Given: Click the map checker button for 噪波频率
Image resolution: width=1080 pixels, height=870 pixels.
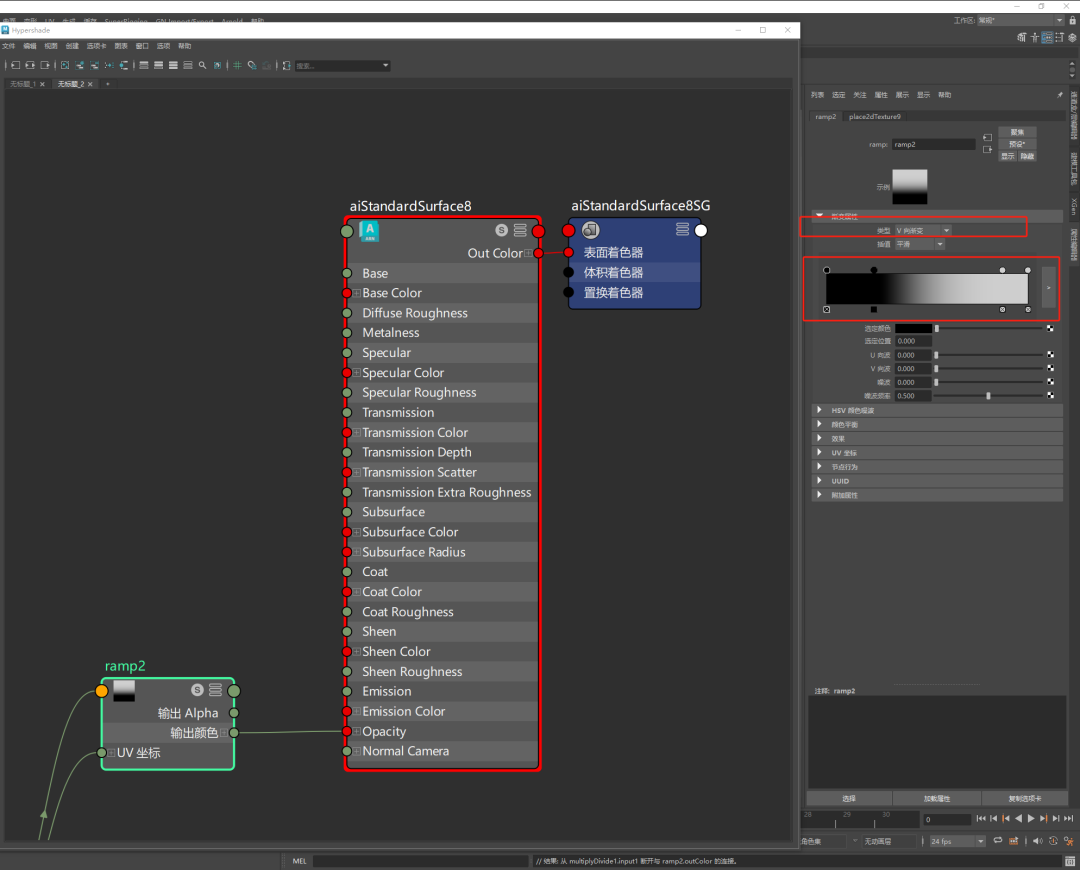Looking at the screenshot, I should [x=1050, y=395].
